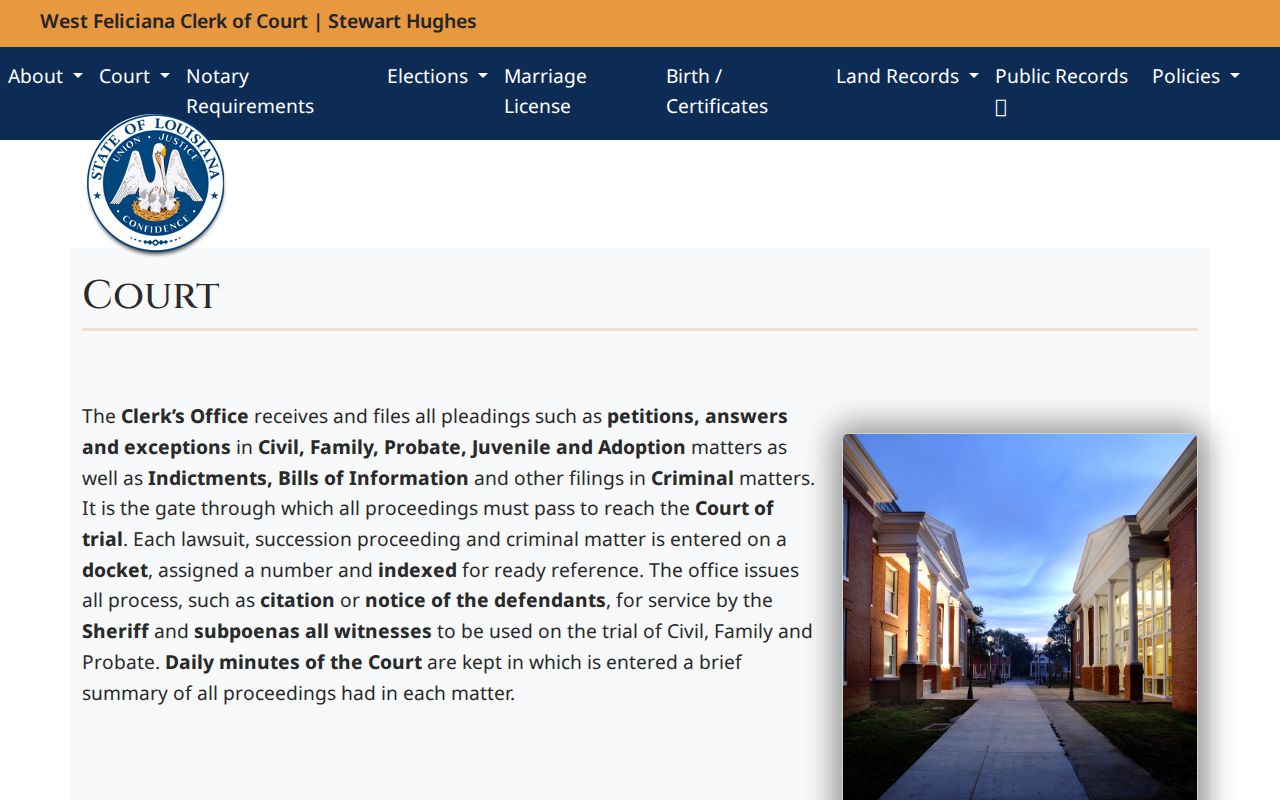Click the bold words 'Indictments, Bills of Information'
Screen dimensions: 1280x800
[x=308, y=478]
